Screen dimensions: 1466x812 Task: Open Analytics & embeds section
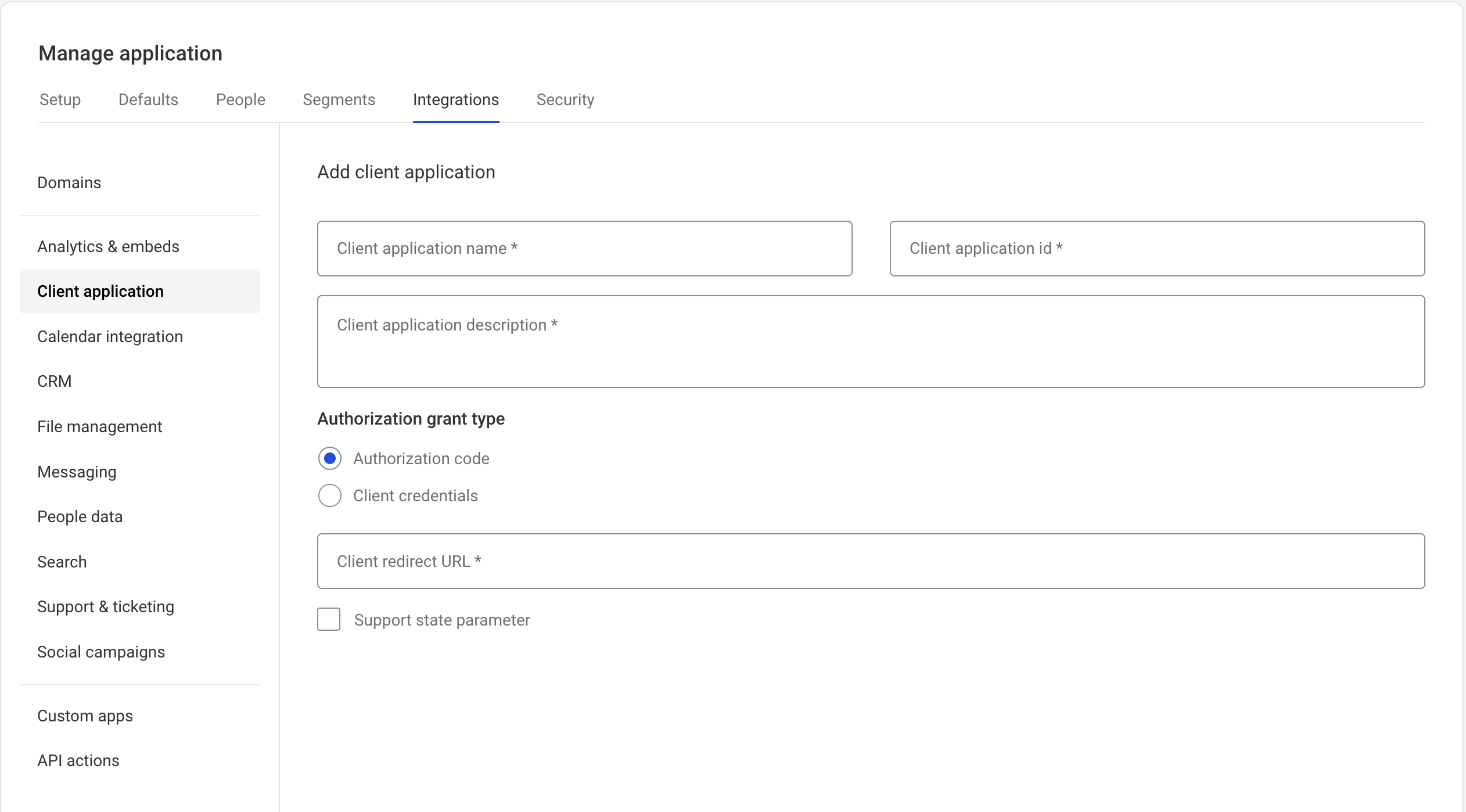tap(108, 246)
